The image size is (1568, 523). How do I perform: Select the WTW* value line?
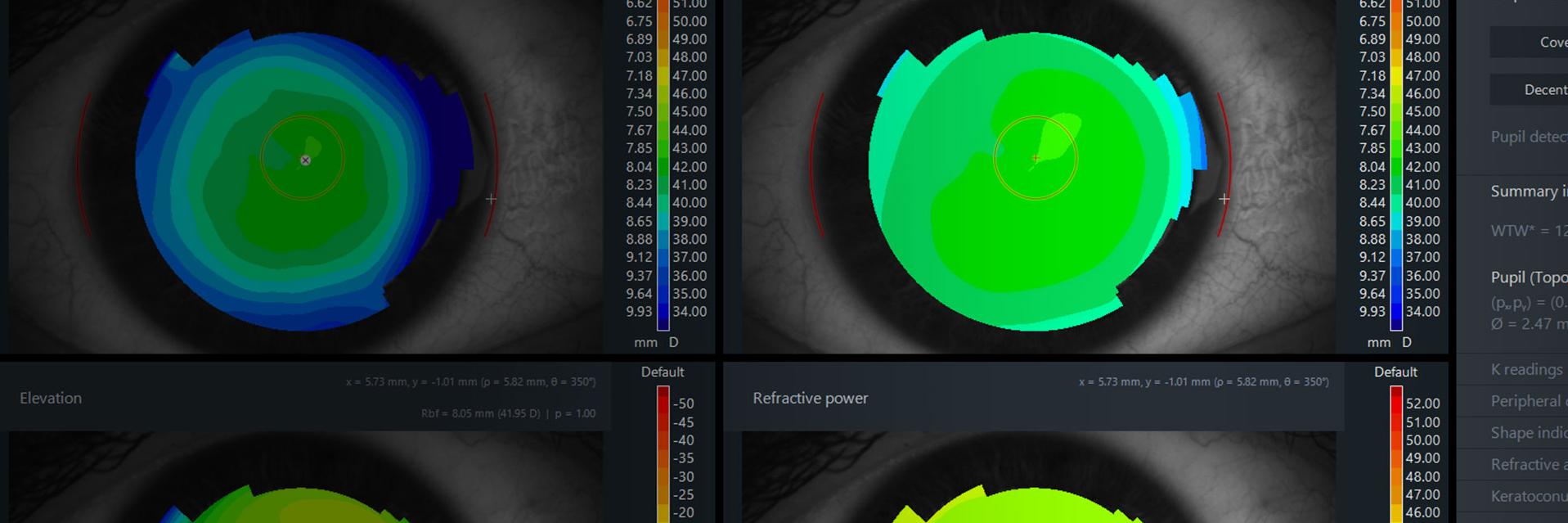pos(1528,231)
